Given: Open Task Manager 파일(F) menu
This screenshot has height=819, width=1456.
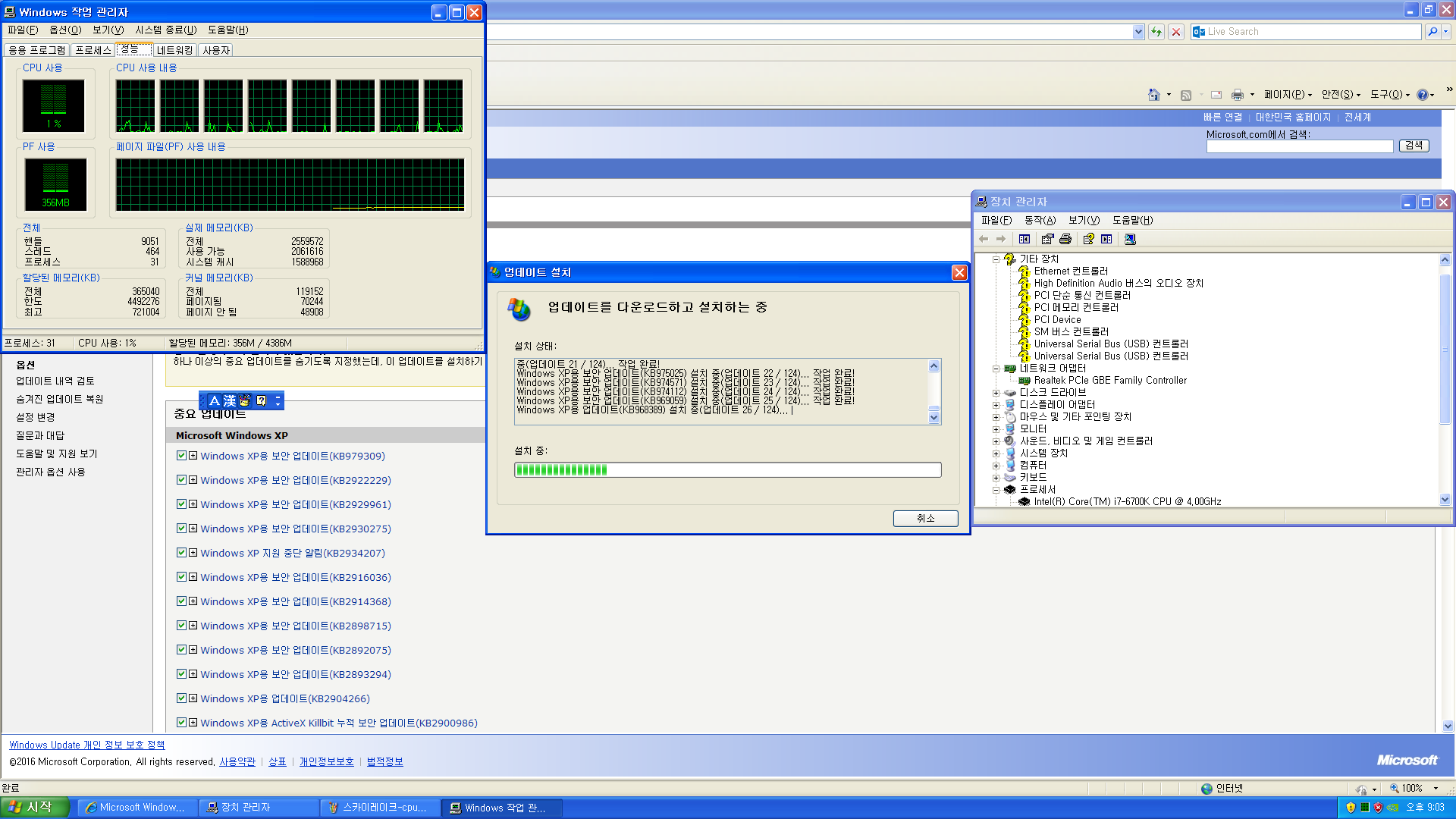Looking at the screenshot, I should click(23, 30).
